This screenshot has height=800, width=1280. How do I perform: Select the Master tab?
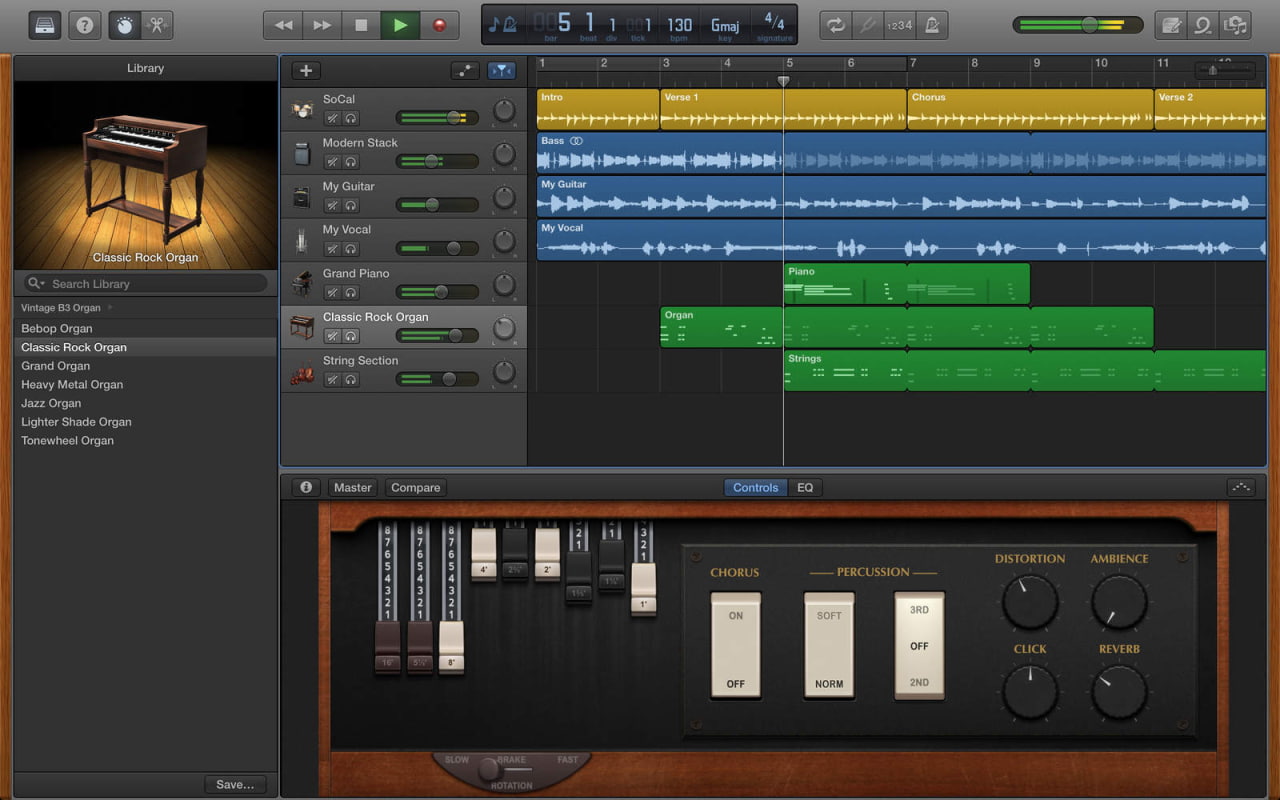pos(352,487)
